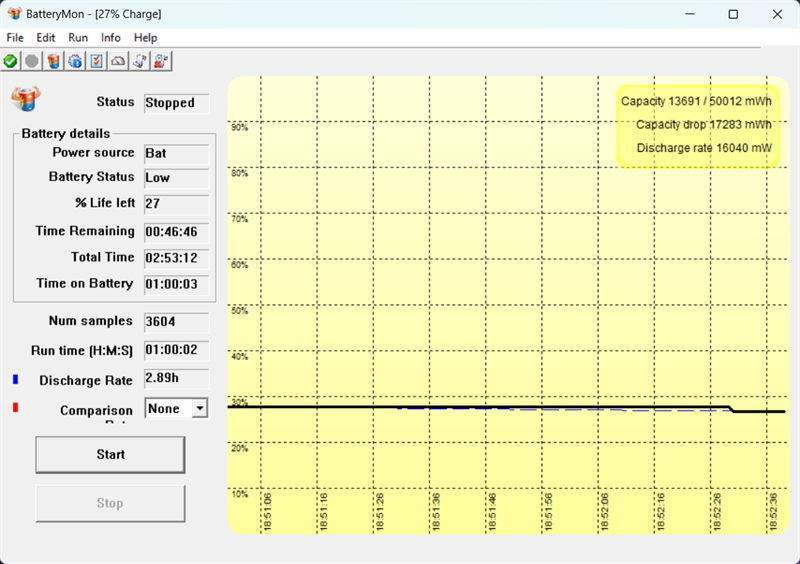Open the File menu

point(15,38)
